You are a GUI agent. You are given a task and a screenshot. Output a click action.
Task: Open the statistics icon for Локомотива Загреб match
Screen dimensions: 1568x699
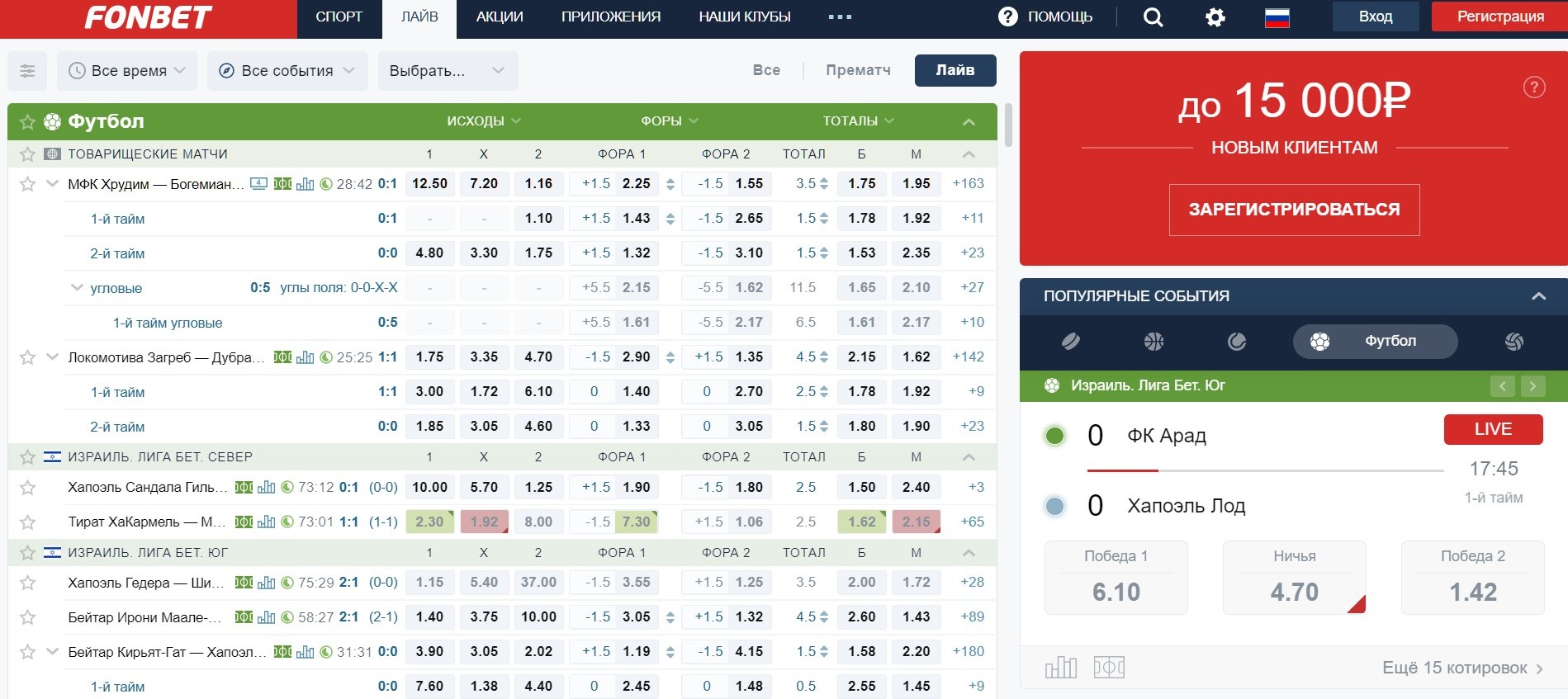point(305,357)
